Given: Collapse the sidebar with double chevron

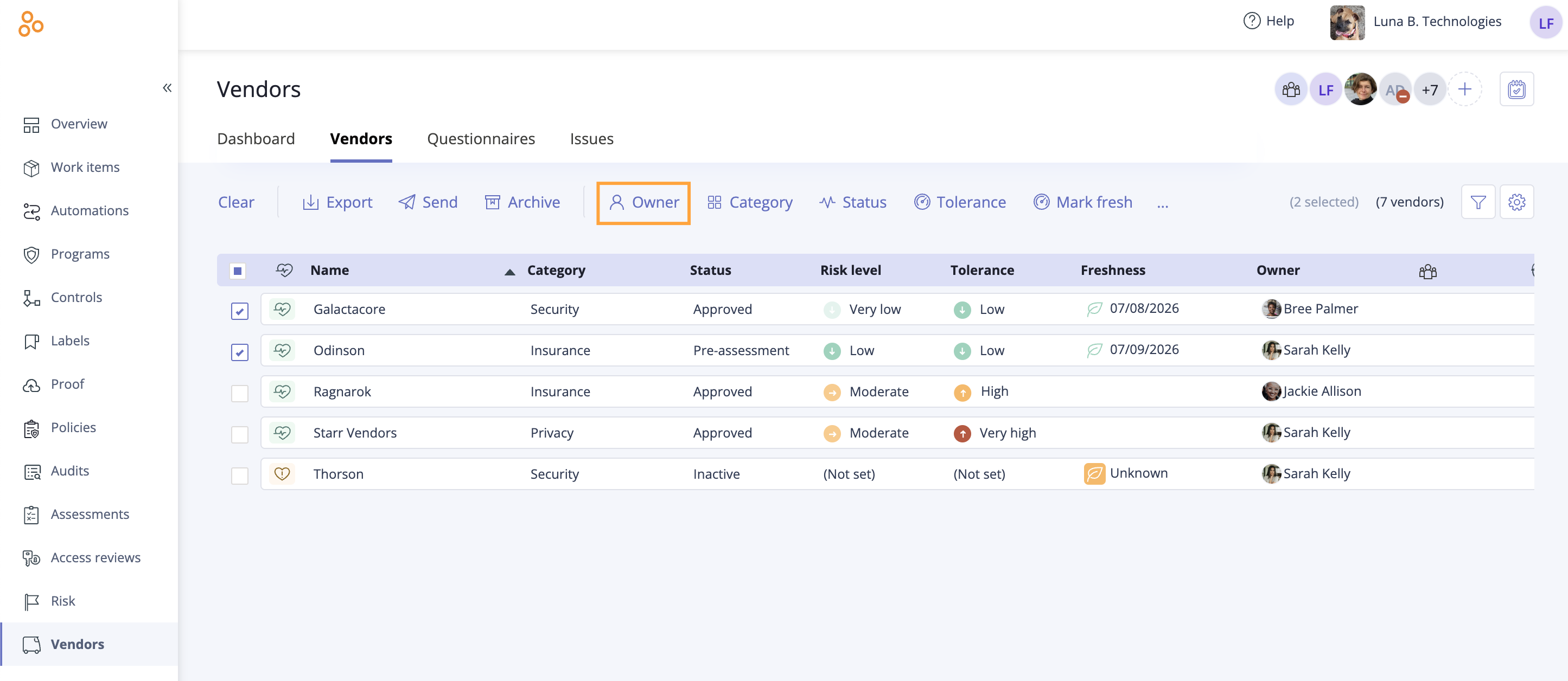Looking at the screenshot, I should 167,88.
